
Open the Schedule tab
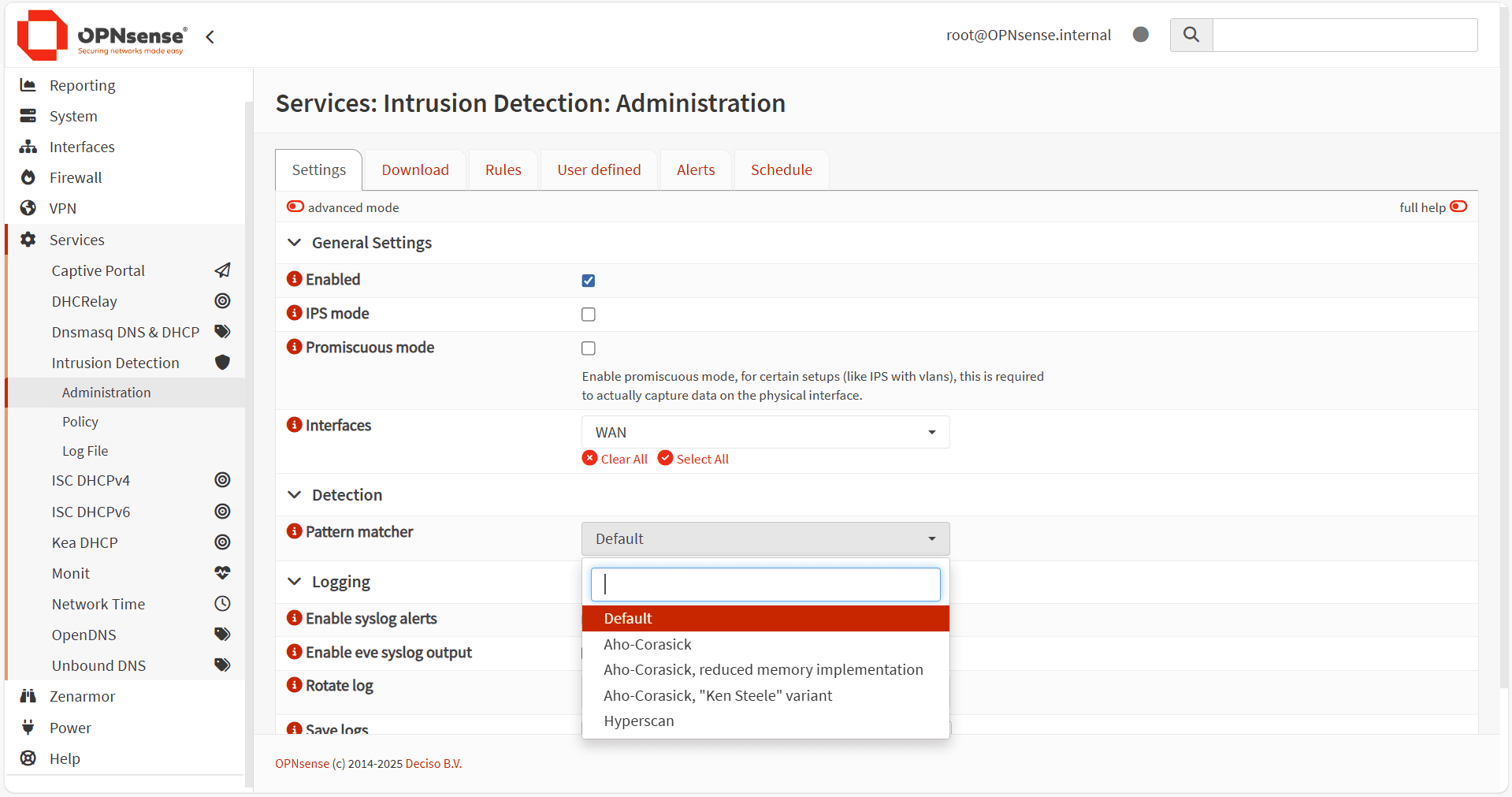point(781,170)
